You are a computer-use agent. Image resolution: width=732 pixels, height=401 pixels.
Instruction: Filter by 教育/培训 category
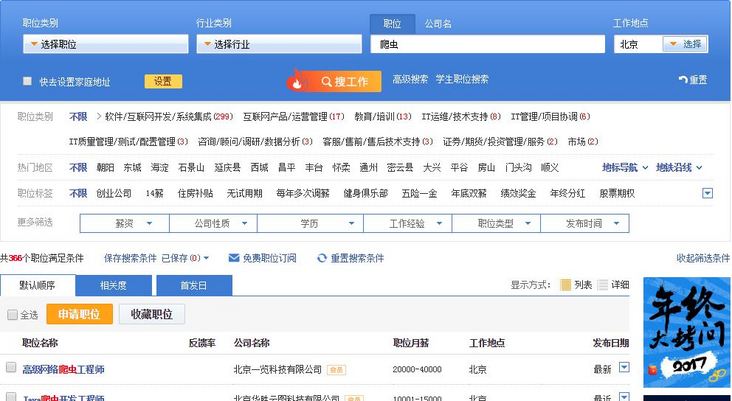pos(374,117)
